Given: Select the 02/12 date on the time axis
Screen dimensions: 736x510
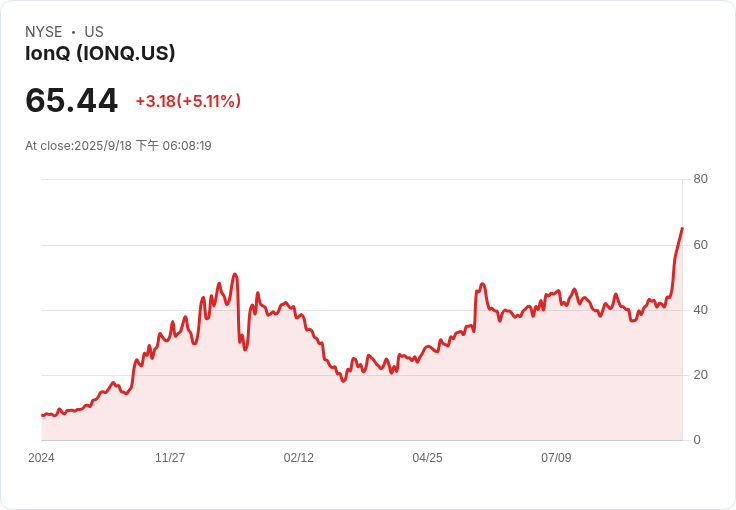Looking at the screenshot, I should coord(299,458).
